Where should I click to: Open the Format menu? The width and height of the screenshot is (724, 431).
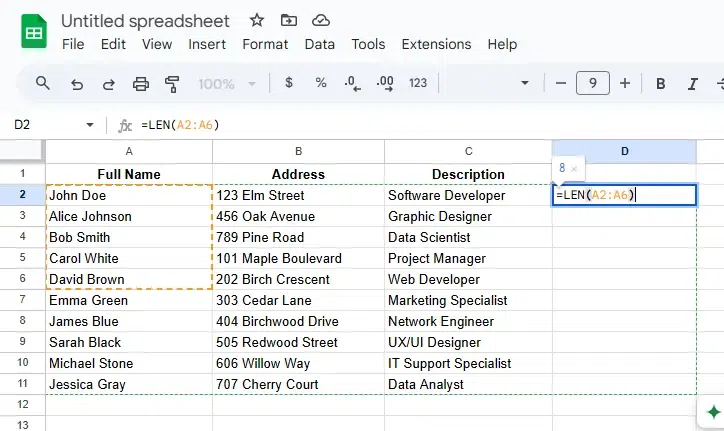point(265,44)
